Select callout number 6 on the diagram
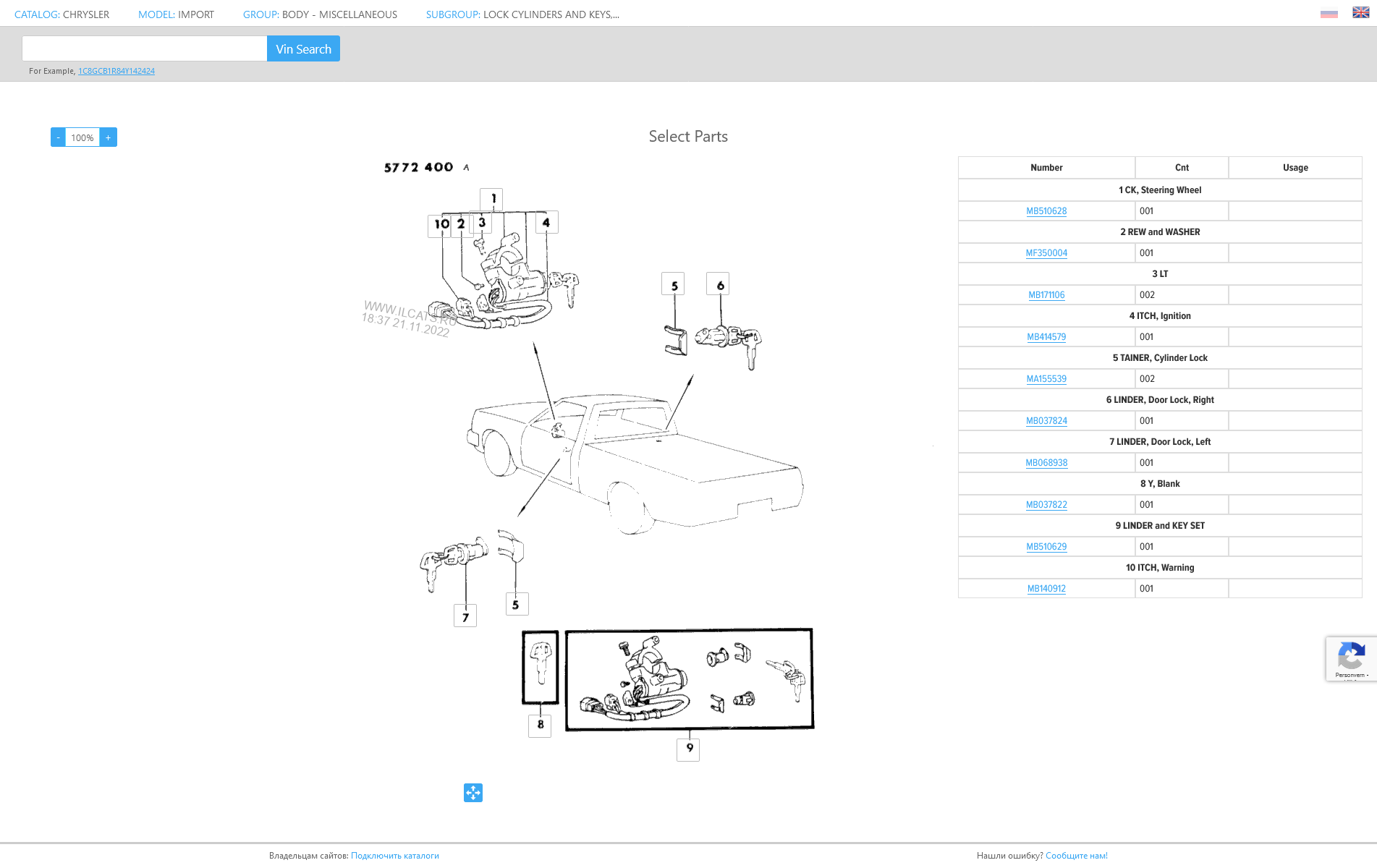Screen dimensions: 1377x868 [x=719, y=285]
